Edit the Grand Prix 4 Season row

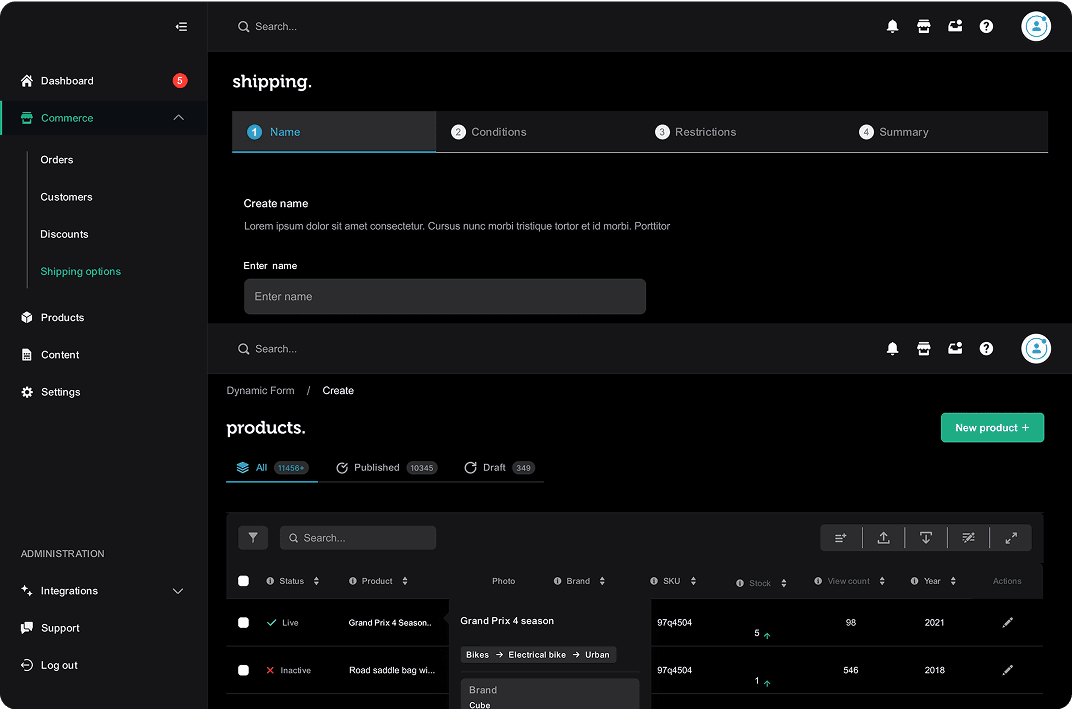point(1007,623)
